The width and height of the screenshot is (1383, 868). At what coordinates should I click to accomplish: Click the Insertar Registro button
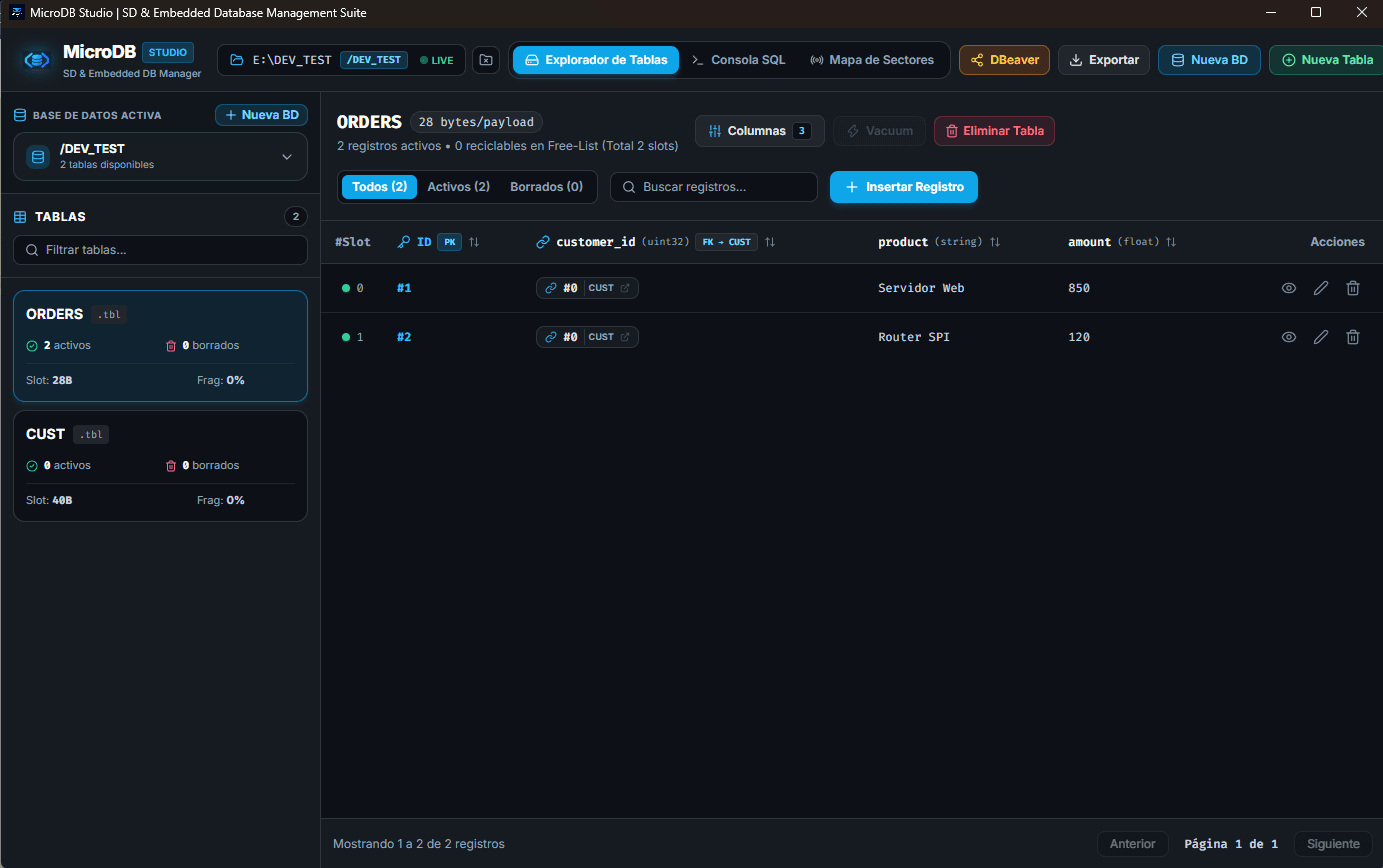(904, 187)
